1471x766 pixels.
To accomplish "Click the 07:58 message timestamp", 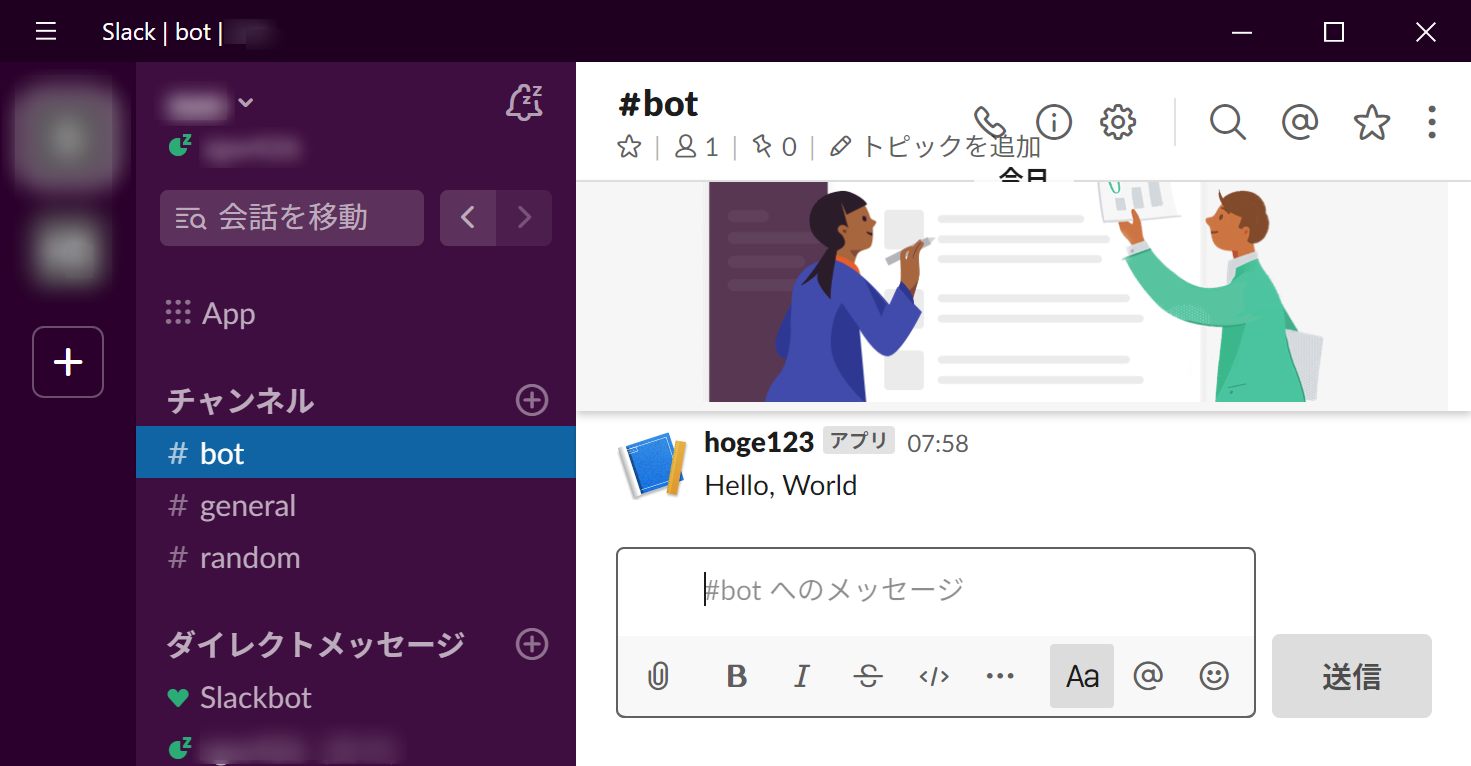I will (x=938, y=443).
